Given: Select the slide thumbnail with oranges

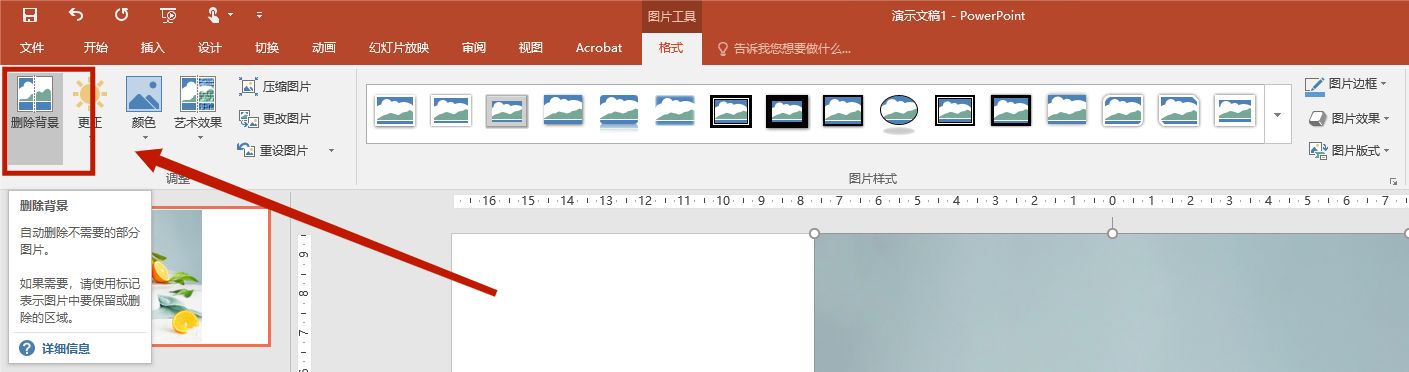Looking at the screenshot, I should [210, 277].
